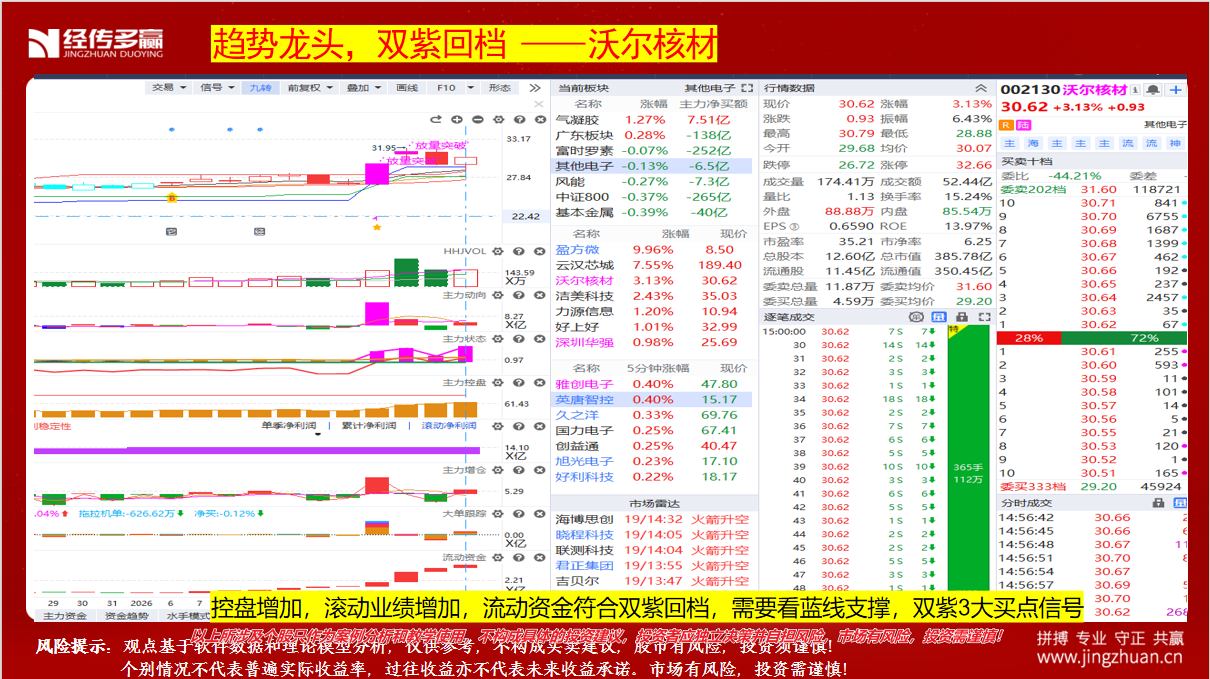Expand the 前复权 dropdown

(309, 88)
